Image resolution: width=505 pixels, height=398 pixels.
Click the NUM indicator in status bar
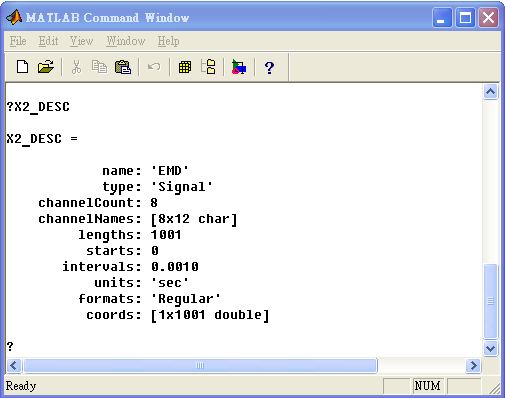coord(427,386)
